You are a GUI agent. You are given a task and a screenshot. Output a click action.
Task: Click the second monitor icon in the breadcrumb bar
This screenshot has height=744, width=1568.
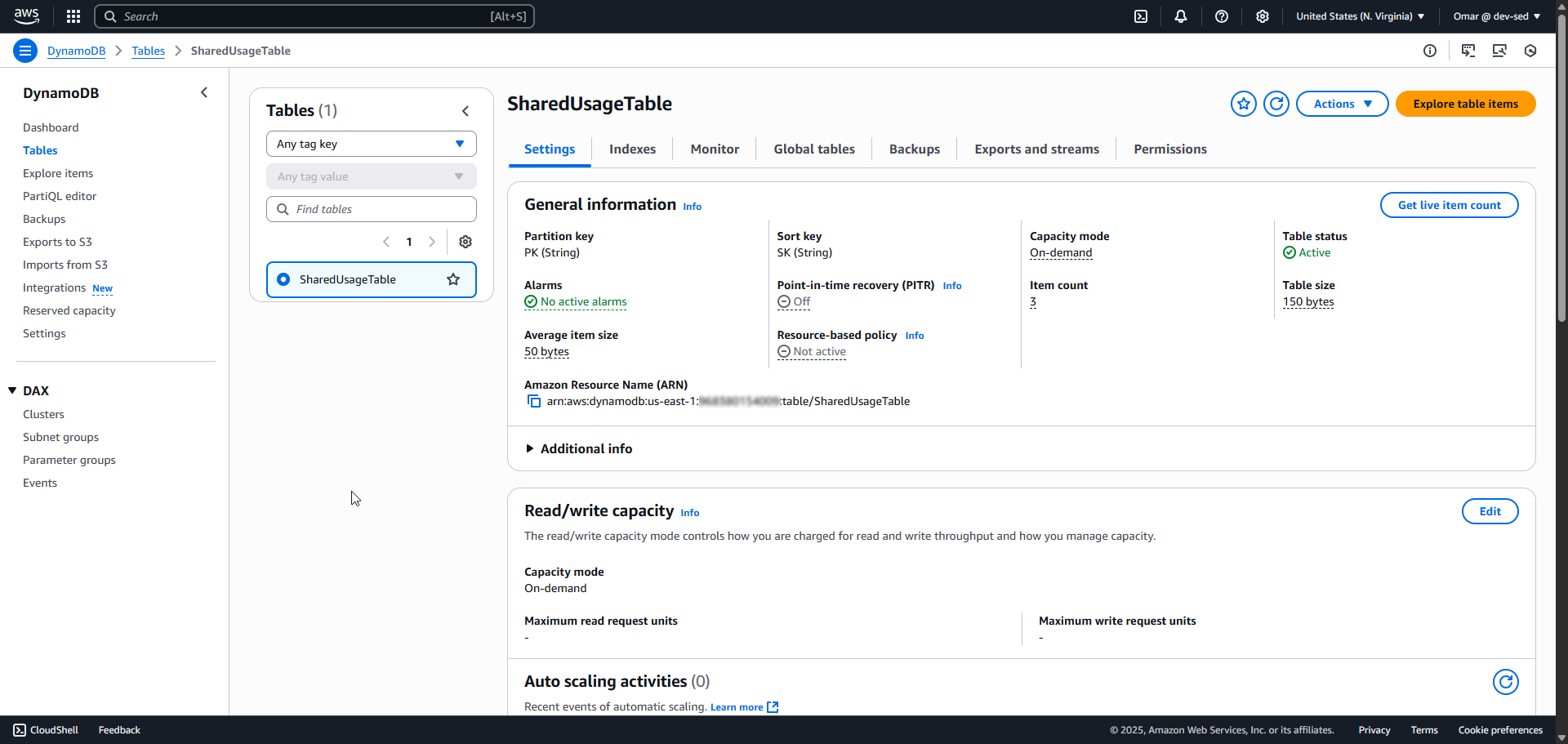point(1499,51)
